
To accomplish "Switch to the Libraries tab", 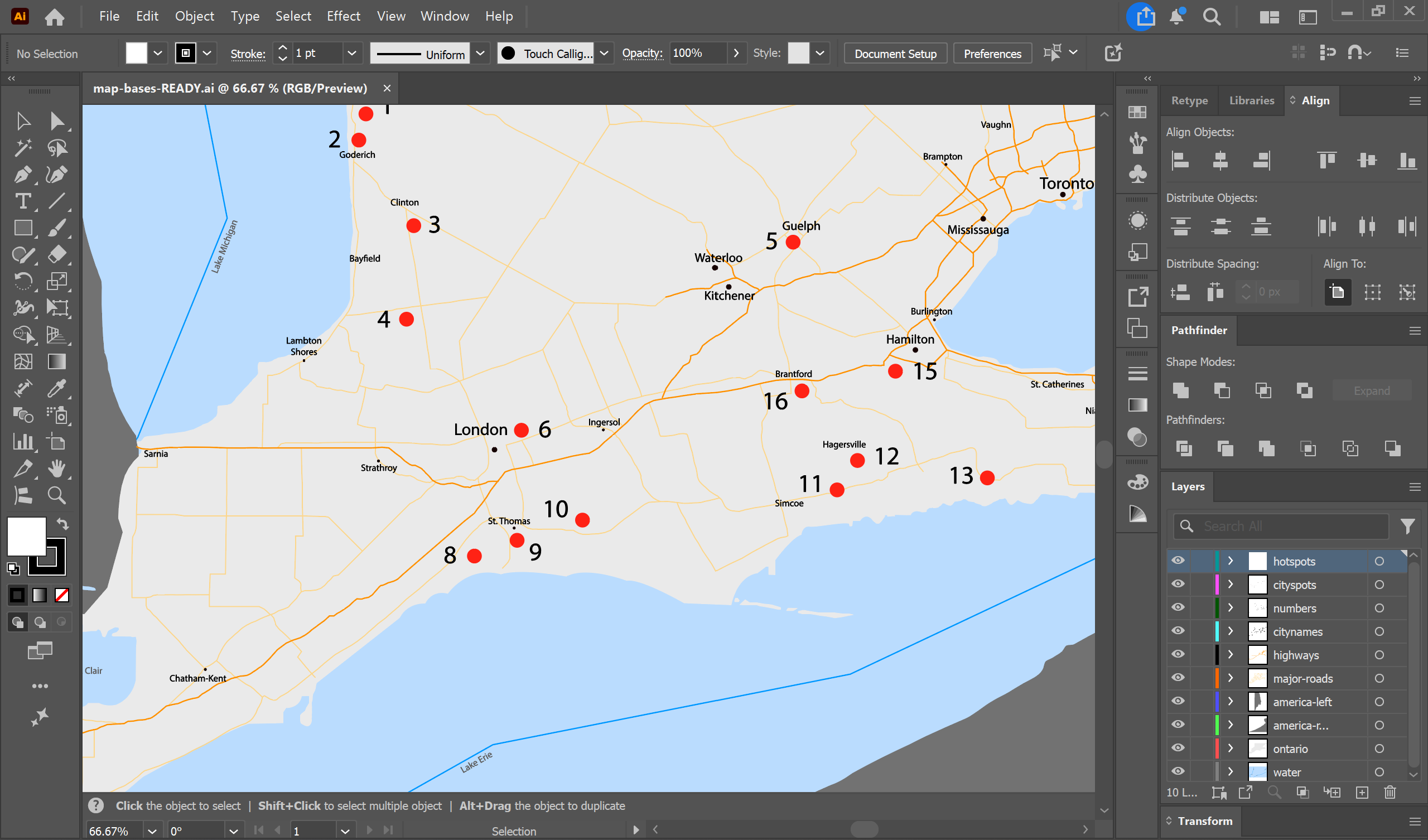I will pos(1251,100).
